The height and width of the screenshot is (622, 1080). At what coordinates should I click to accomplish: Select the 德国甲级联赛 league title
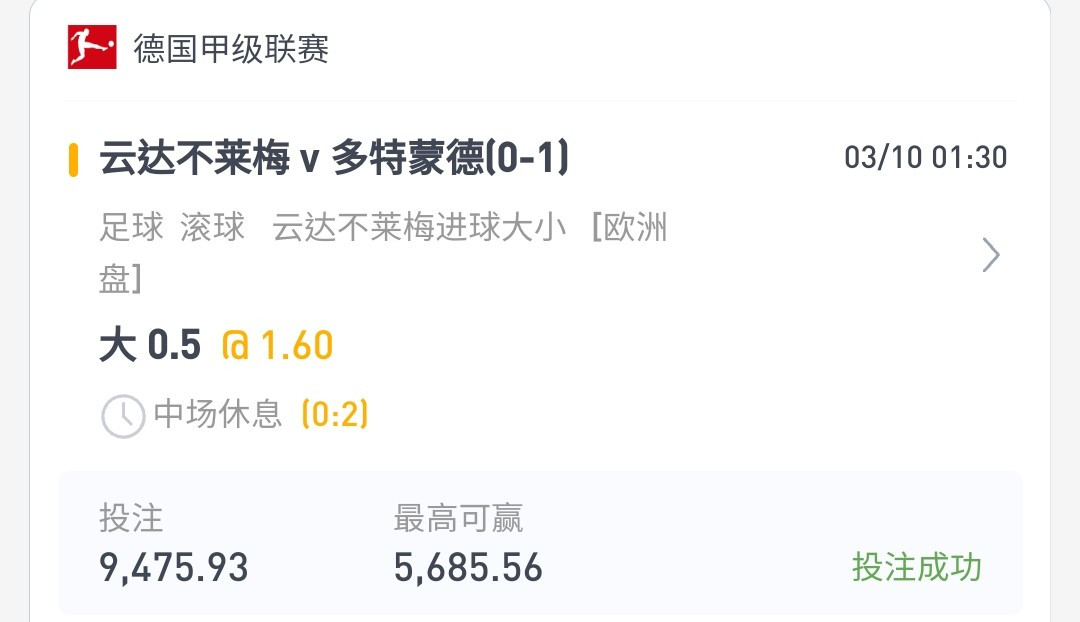coord(231,48)
